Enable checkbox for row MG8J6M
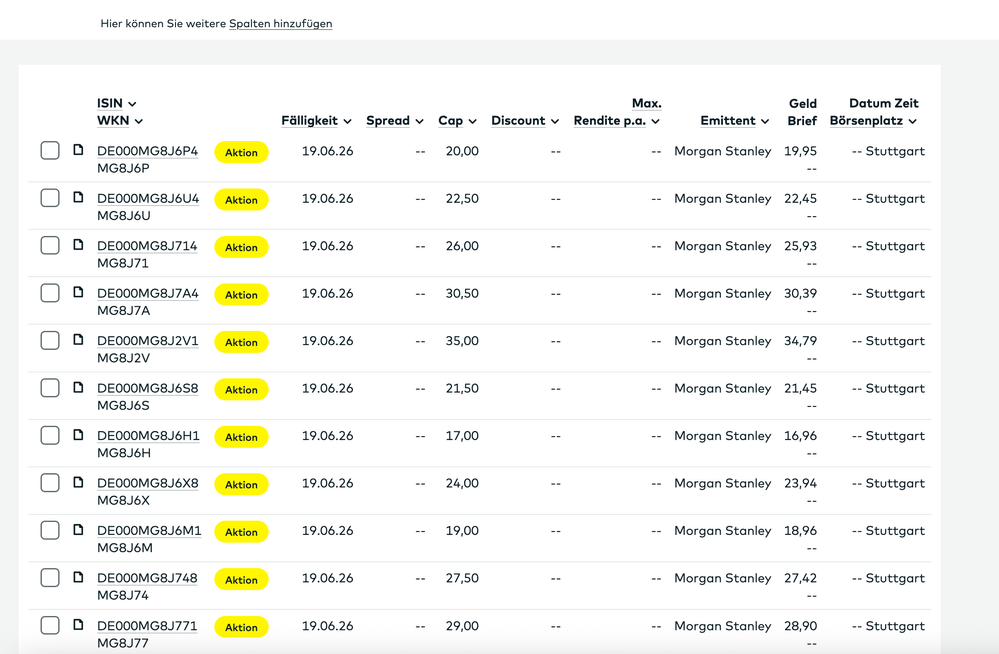This screenshot has width=999, height=654. [x=50, y=530]
